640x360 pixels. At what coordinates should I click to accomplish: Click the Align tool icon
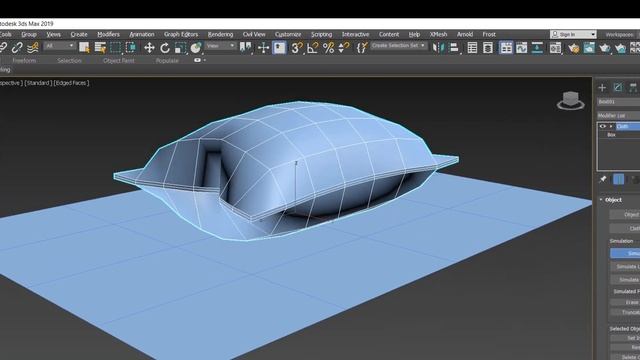tap(454, 48)
